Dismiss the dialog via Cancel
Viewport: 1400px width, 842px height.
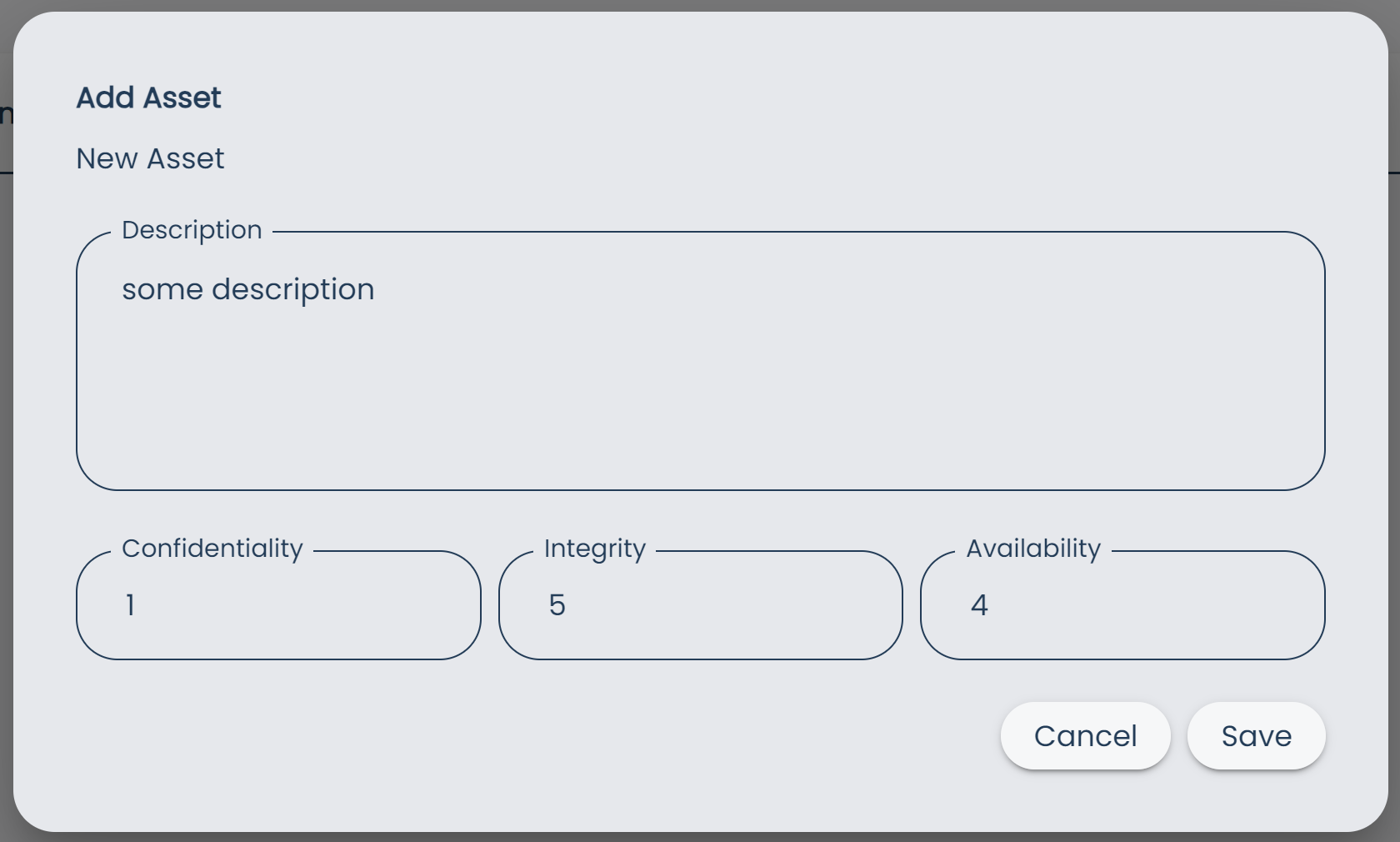[1084, 736]
